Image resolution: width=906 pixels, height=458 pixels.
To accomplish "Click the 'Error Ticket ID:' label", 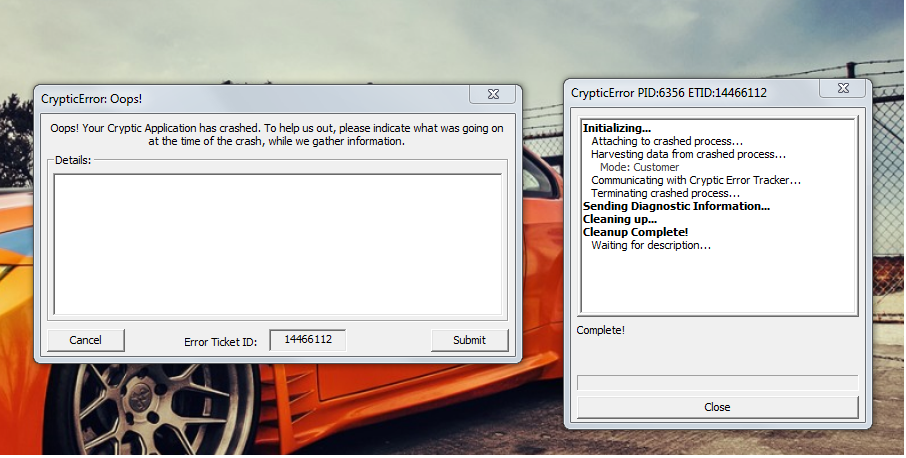I will [220, 342].
